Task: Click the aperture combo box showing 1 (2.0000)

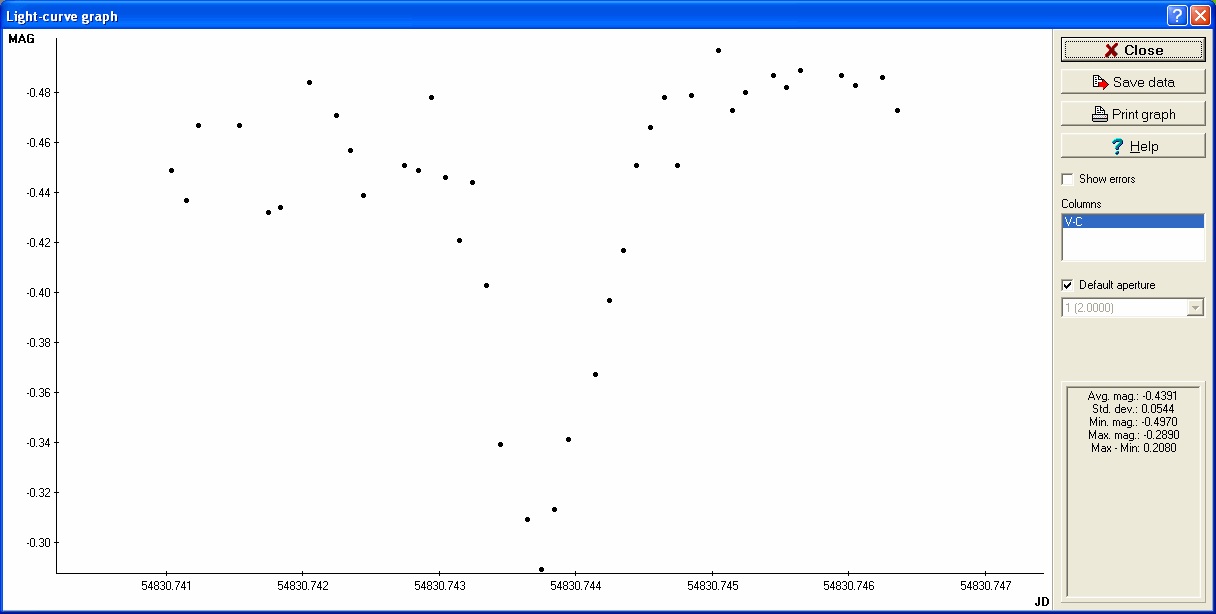Action: [x=1123, y=308]
